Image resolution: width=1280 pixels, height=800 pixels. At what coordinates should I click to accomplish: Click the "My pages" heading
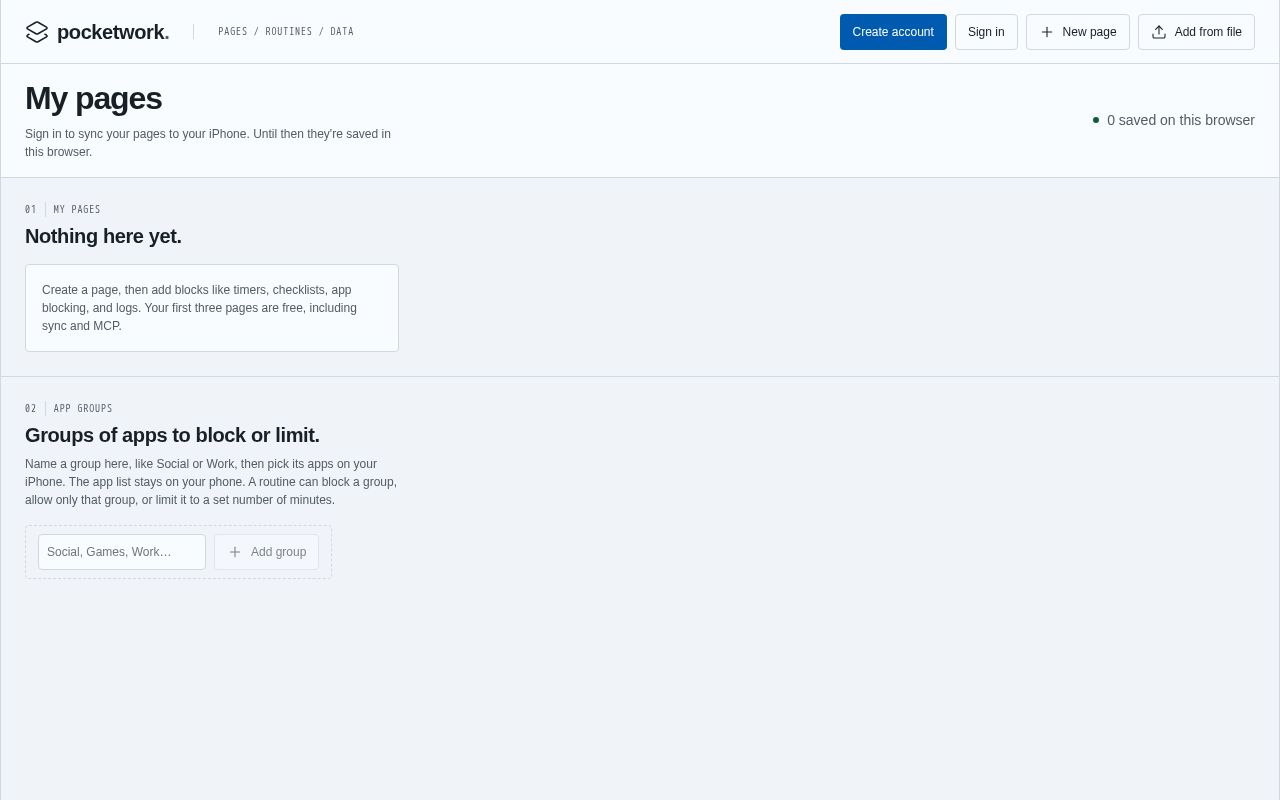tap(93, 98)
